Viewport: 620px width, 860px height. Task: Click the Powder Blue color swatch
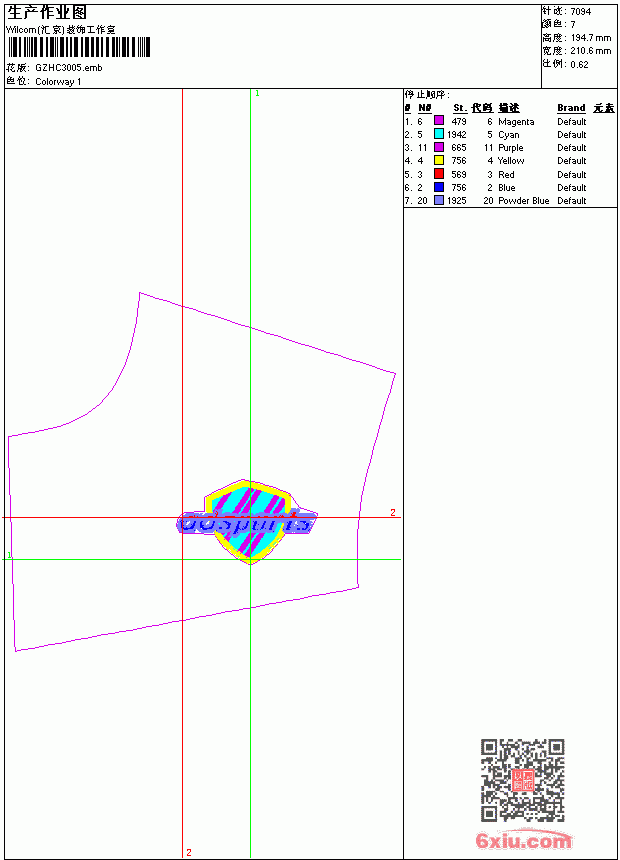[x=439, y=200]
